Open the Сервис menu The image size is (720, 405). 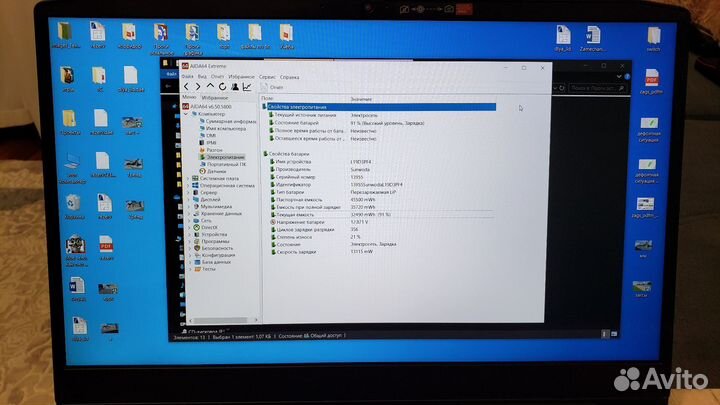click(x=267, y=77)
